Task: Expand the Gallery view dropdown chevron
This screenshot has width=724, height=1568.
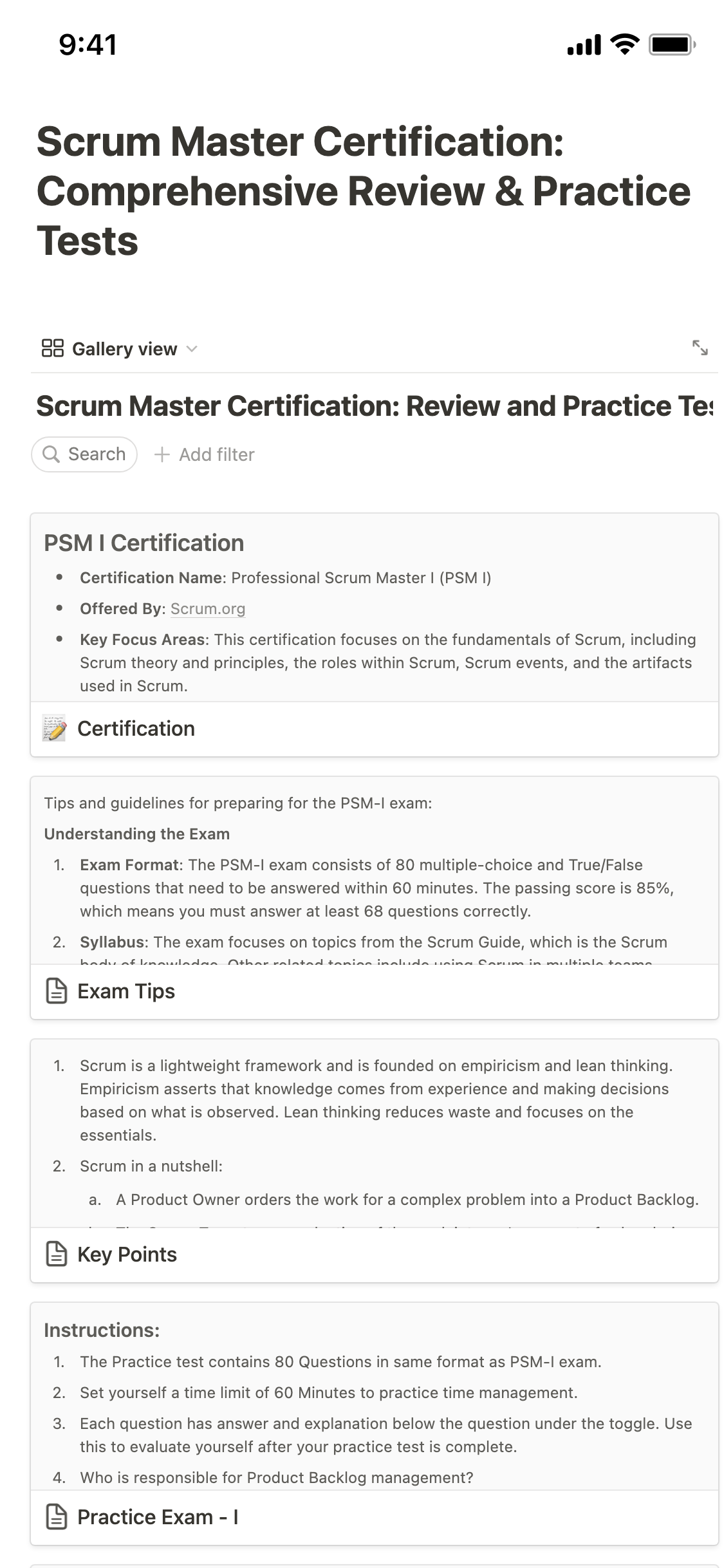Action: (x=192, y=349)
